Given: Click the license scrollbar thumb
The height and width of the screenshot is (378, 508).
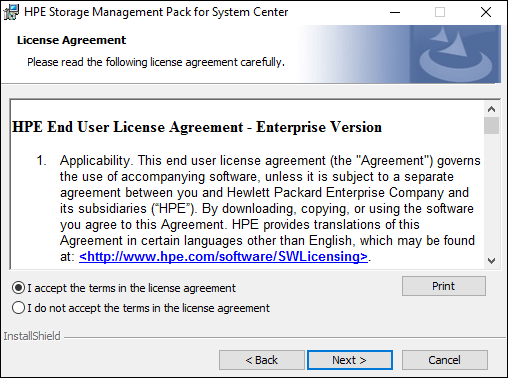Looking at the screenshot, I should click(x=491, y=125).
